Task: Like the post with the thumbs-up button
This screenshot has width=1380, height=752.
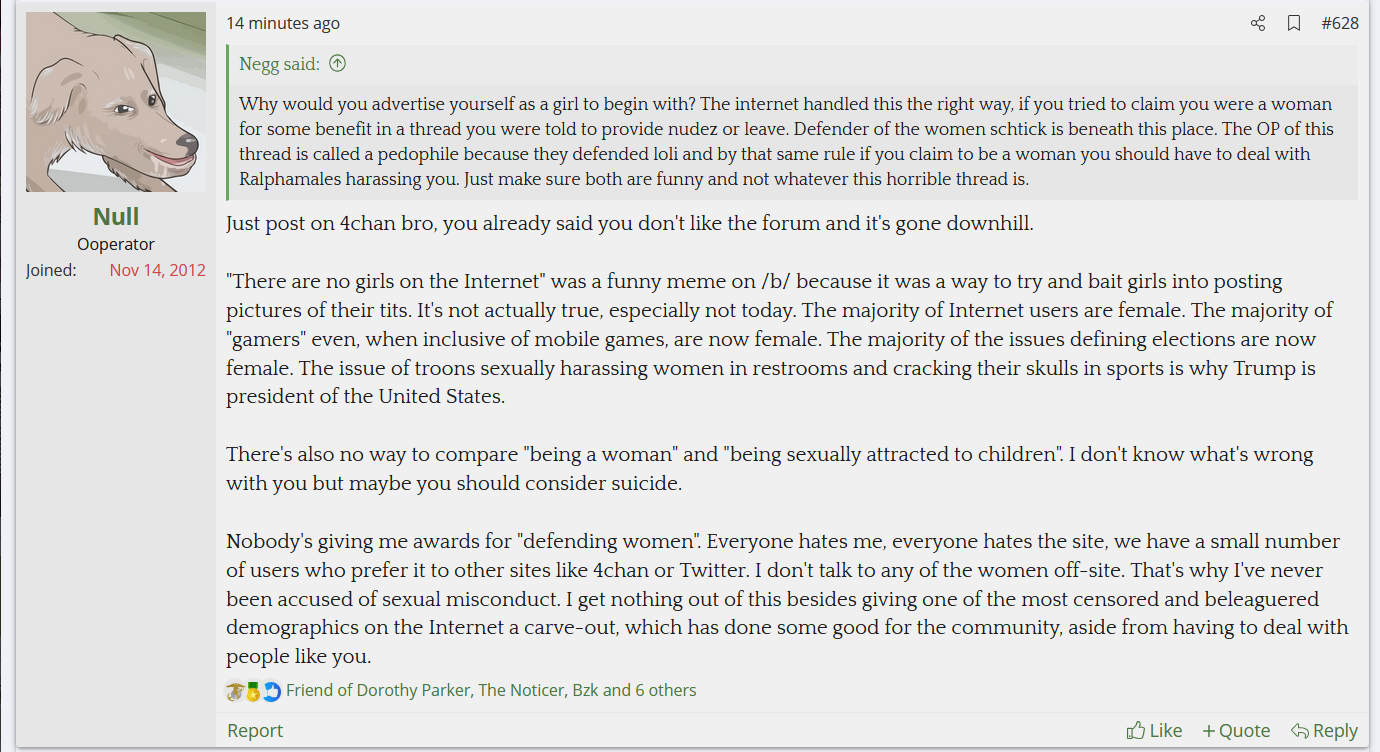Action: 1154,731
